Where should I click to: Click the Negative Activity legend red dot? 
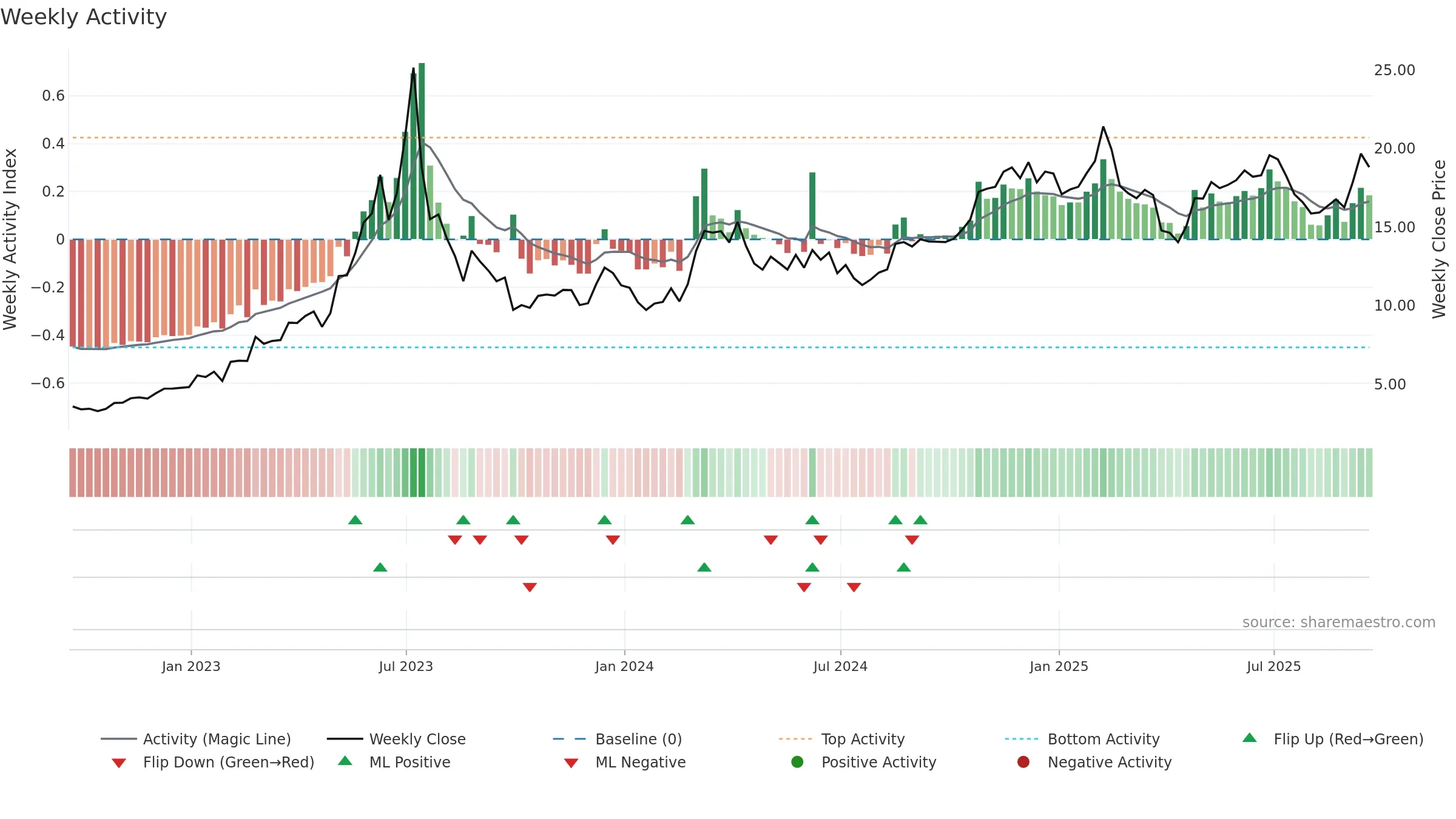pyautogui.click(x=1023, y=762)
